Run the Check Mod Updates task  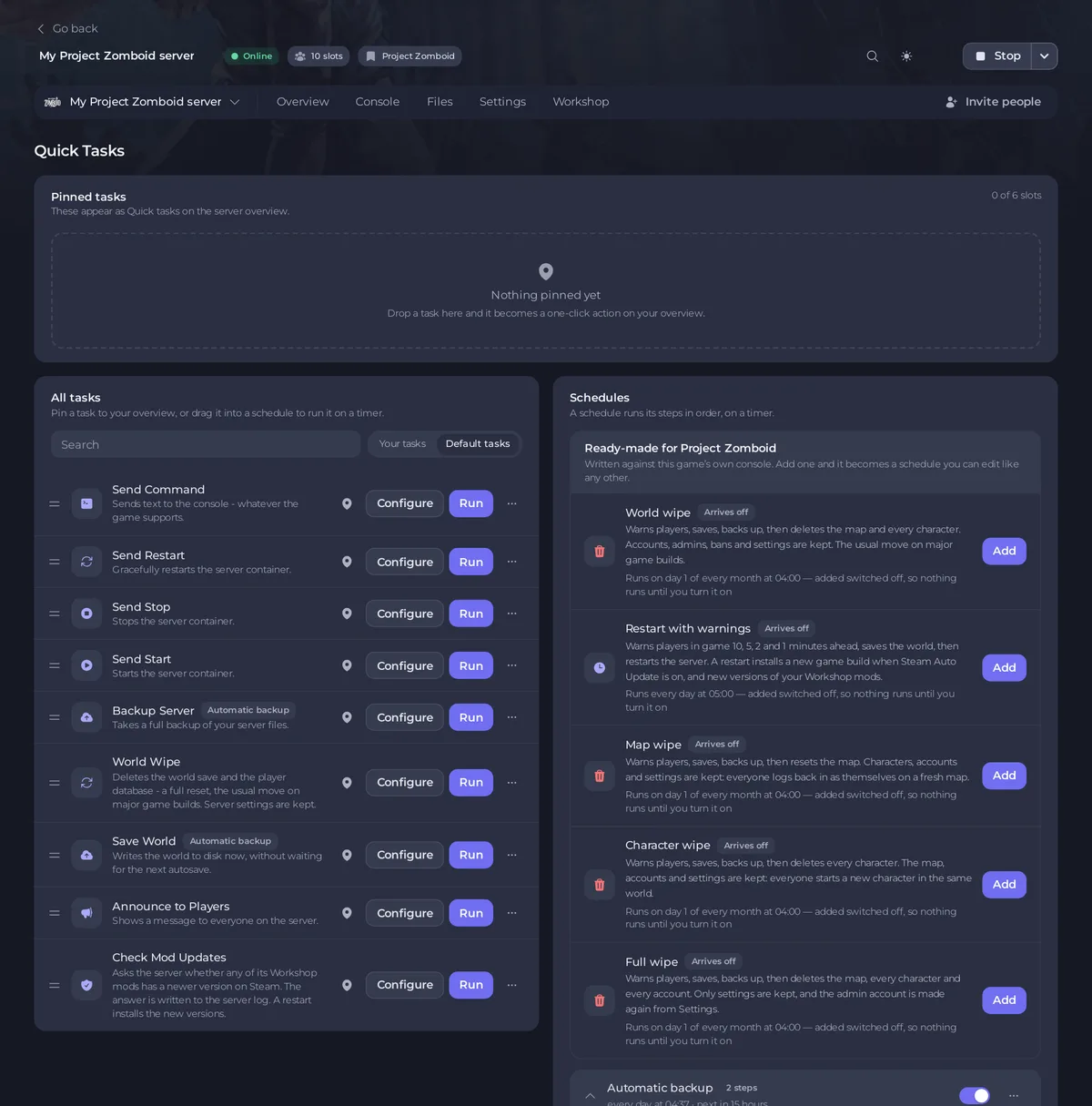[x=471, y=985]
